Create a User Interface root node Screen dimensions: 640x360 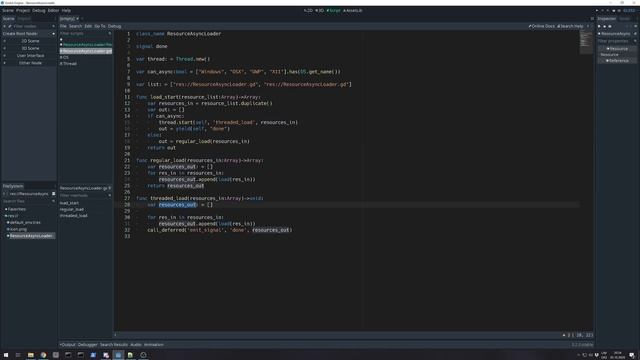30,56
